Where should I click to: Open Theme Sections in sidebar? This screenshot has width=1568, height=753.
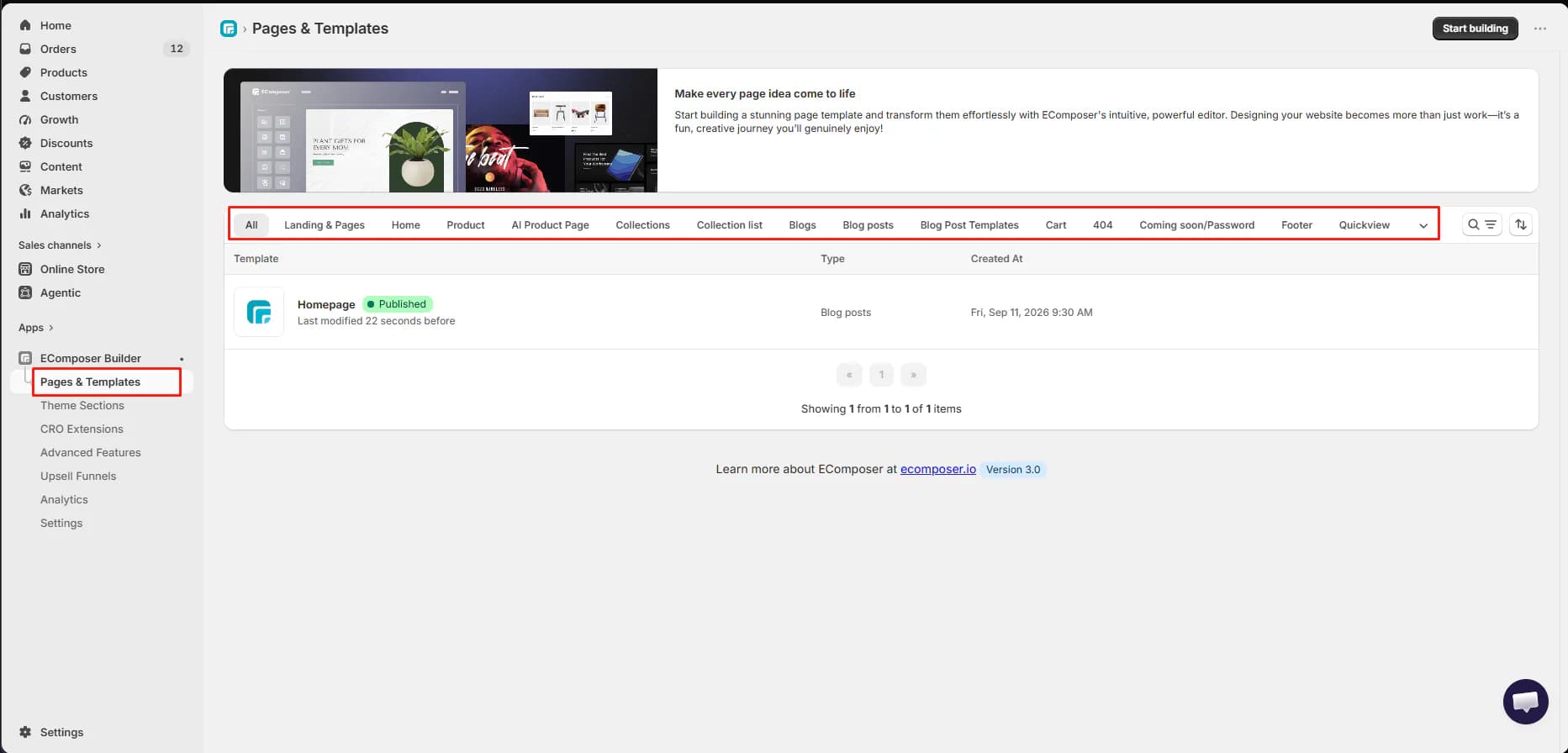[82, 405]
